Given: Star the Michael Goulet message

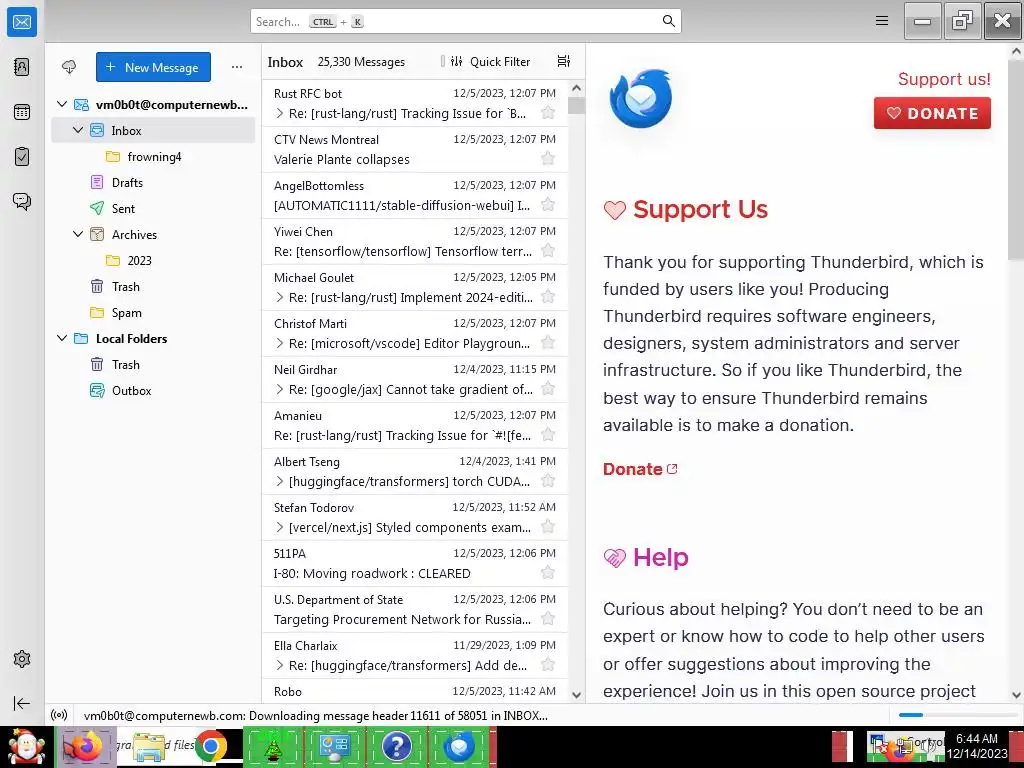Looking at the screenshot, I should click(x=548, y=297).
